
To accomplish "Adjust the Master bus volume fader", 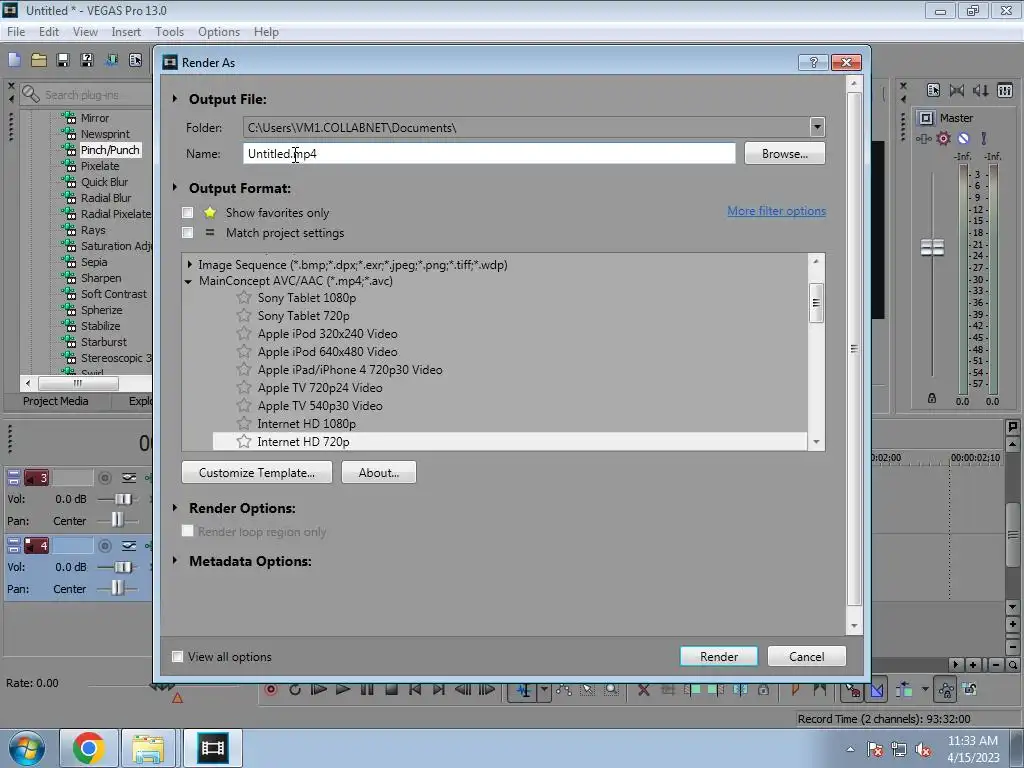I will click(x=932, y=248).
